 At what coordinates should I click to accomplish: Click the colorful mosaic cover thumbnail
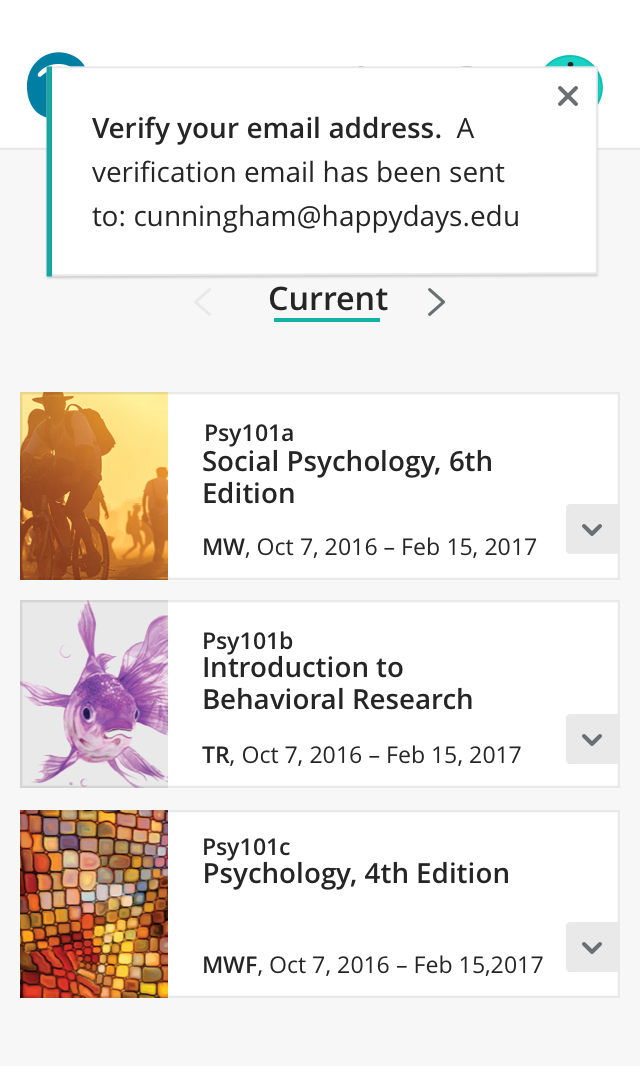pyautogui.click(x=94, y=904)
